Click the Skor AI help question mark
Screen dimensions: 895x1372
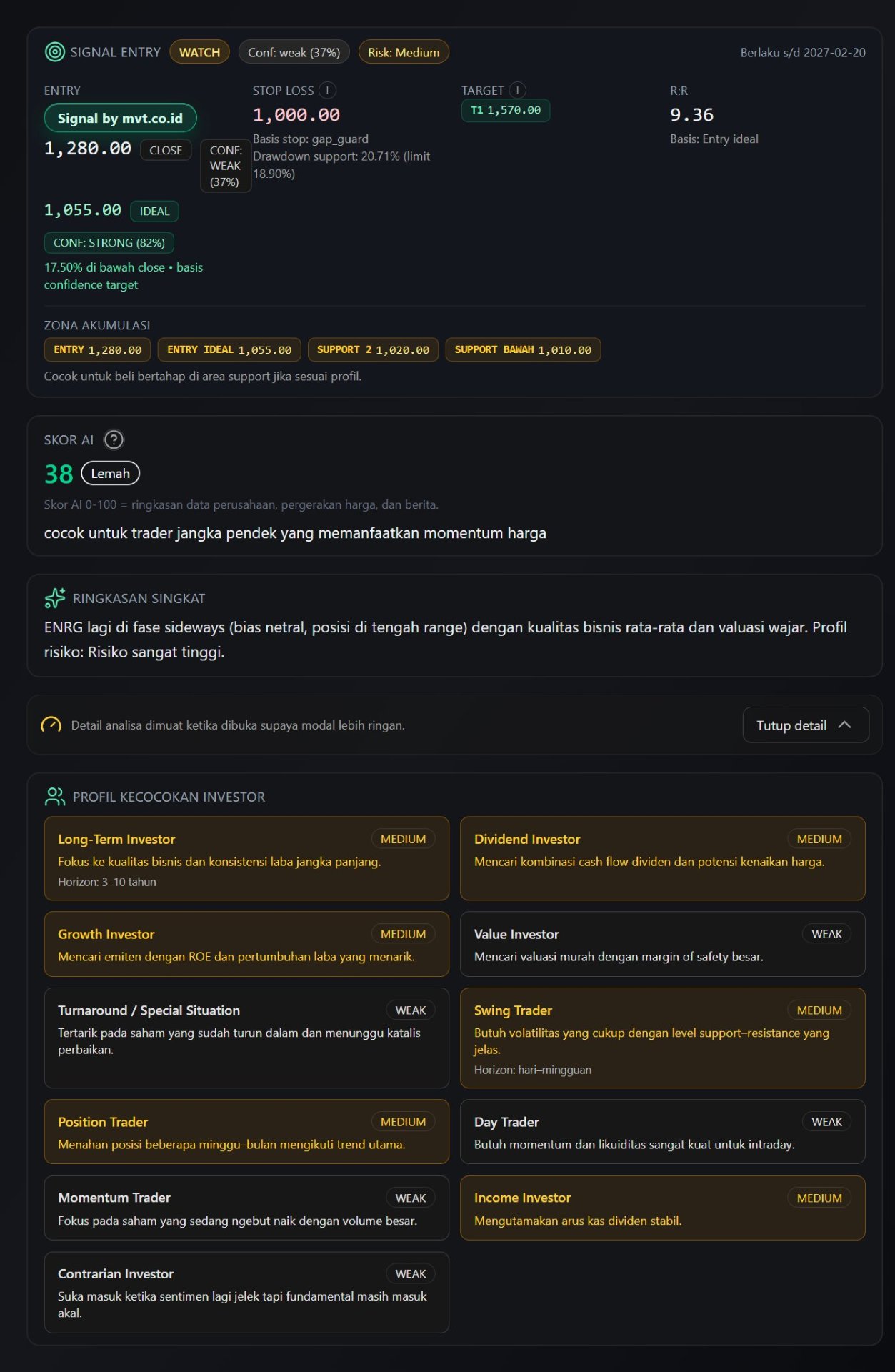pyautogui.click(x=114, y=439)
